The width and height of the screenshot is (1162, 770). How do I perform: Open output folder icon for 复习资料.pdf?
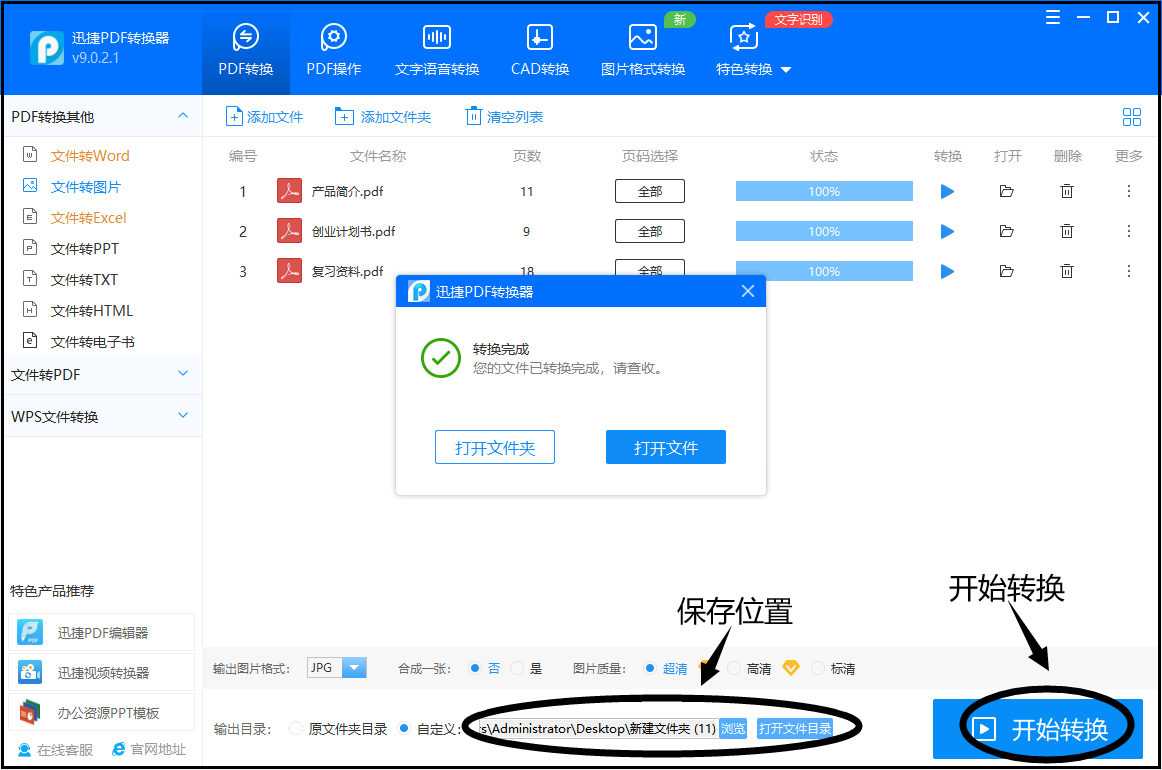(1006, 271)
